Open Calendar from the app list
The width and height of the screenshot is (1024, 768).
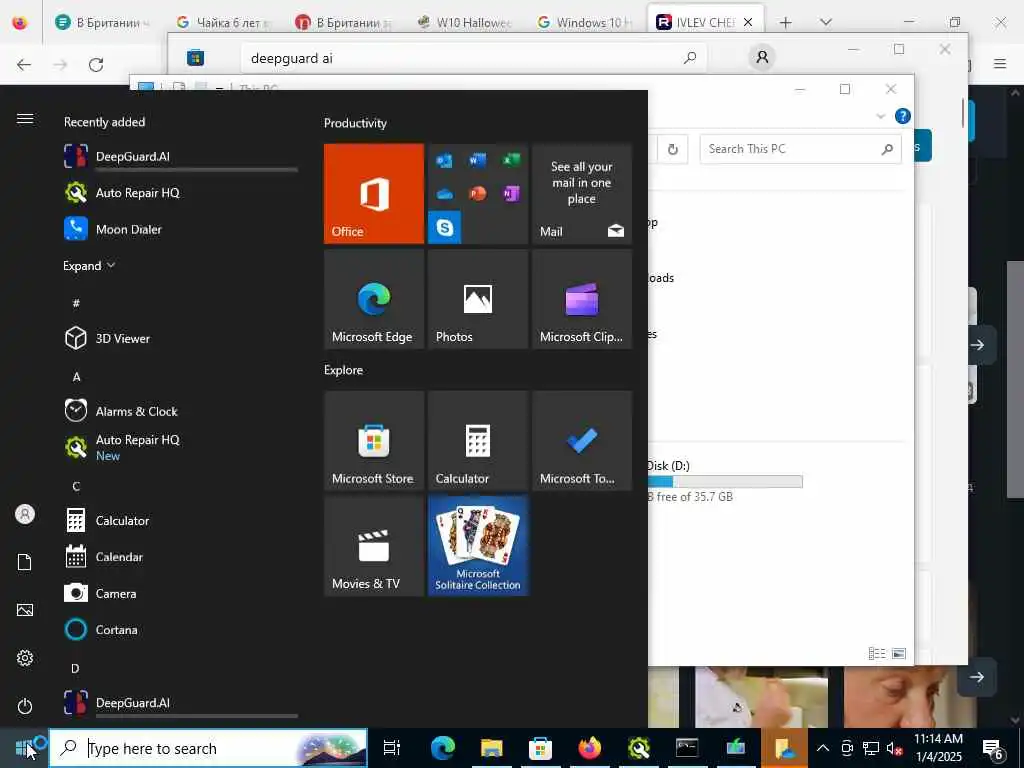click(181, 557)
